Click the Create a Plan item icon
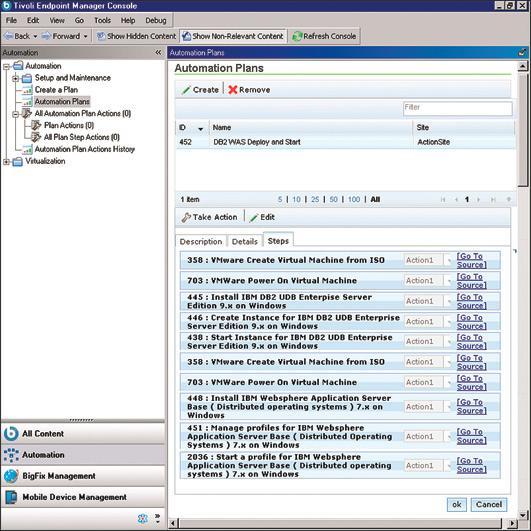 click(x=27, y=90)
